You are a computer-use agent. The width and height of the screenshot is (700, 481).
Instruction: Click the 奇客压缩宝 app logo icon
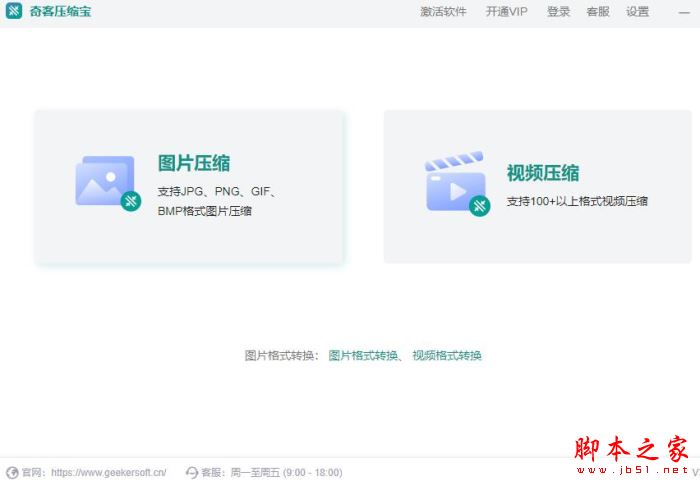14,12
